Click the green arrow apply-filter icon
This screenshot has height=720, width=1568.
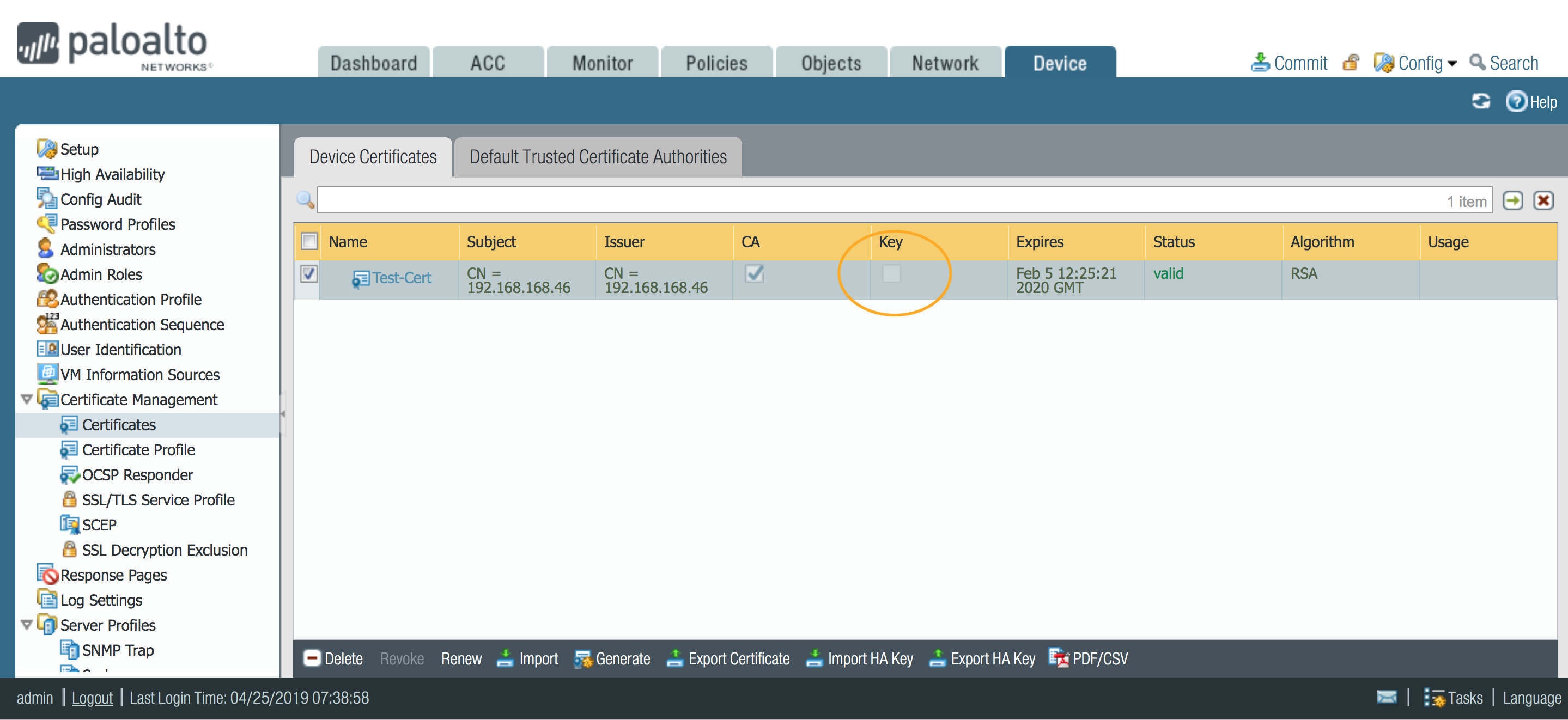coord(1512,201)
